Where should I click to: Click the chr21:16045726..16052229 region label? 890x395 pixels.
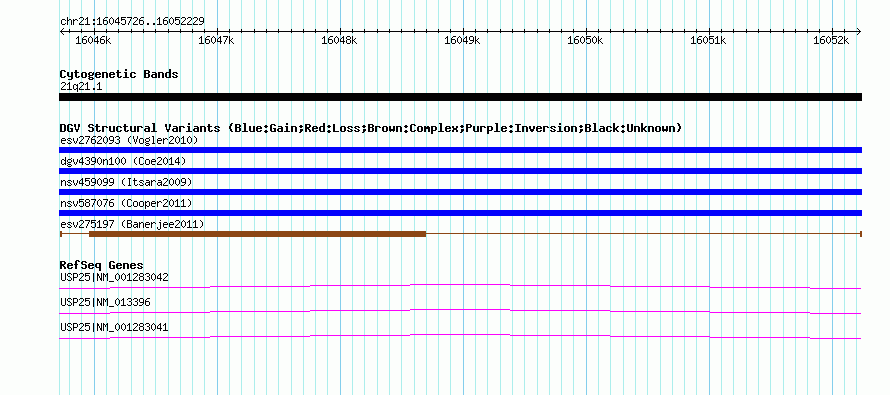(x=133, y=22)
